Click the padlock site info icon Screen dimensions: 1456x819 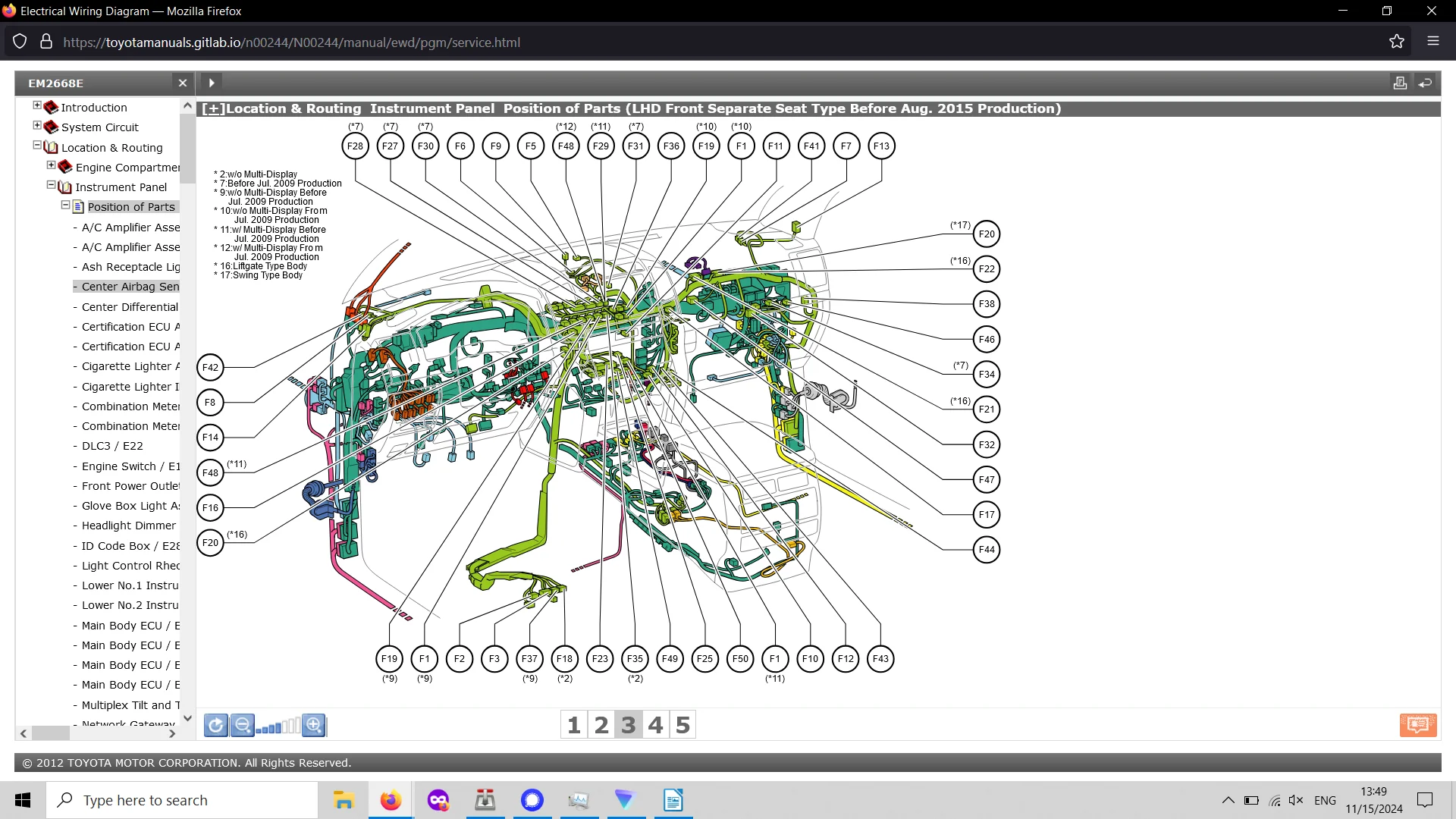46,42
